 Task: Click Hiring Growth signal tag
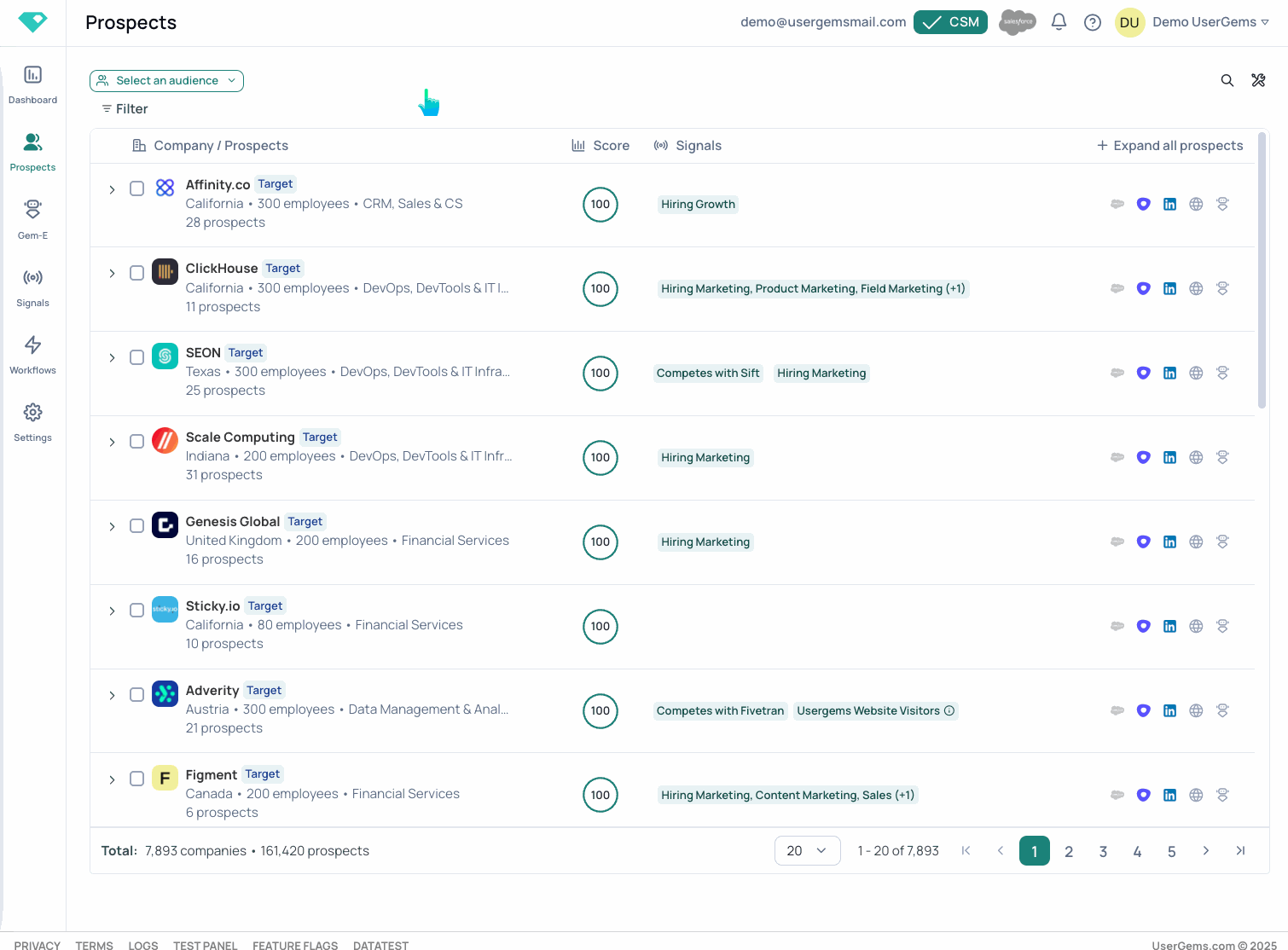[x=698, y=204]
